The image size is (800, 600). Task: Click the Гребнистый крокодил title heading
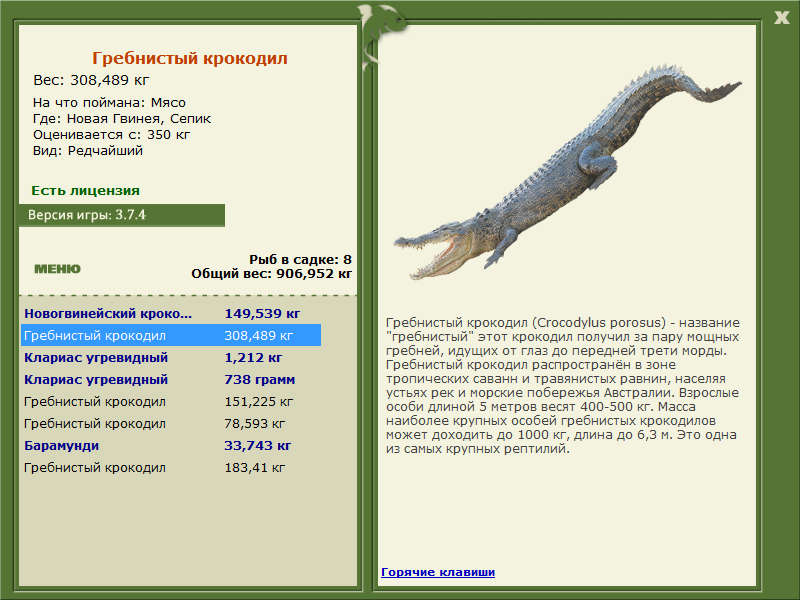(189, 58)
